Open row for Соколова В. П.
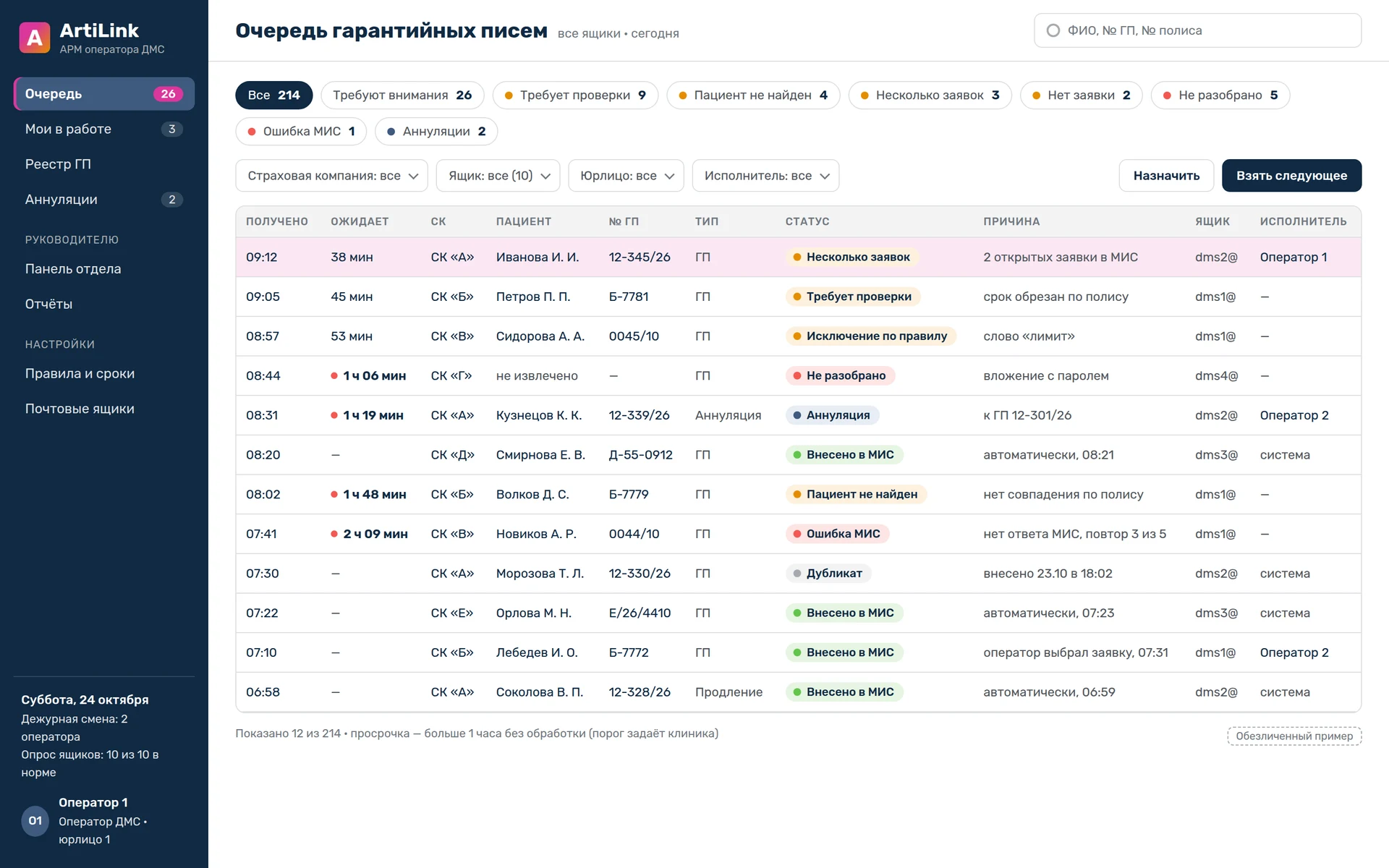Image resolution: width=1389 pixels, height=868 pixels. tap(799, 692)
